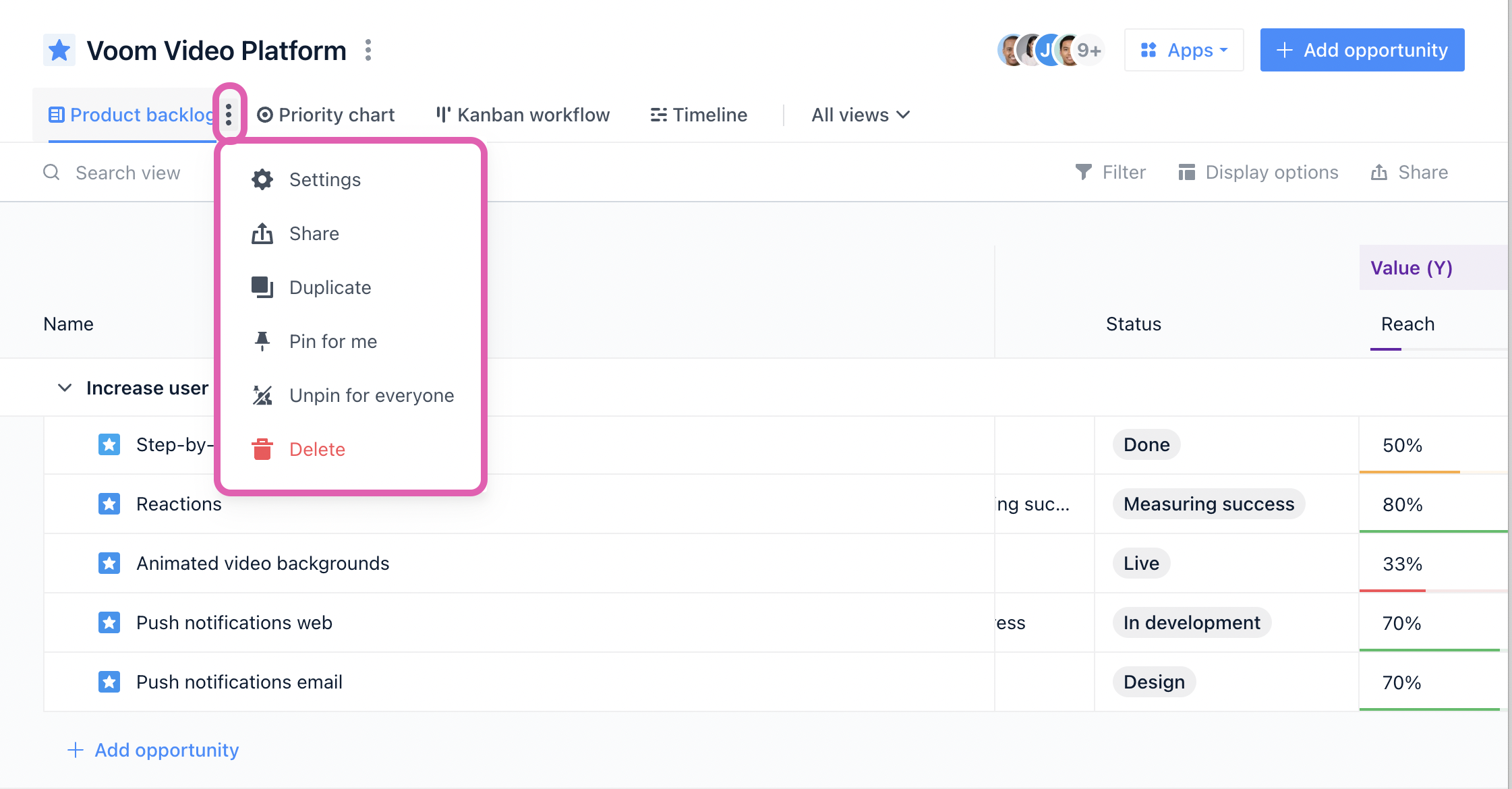Choose Duplicate from the view menu

[351, 287]
